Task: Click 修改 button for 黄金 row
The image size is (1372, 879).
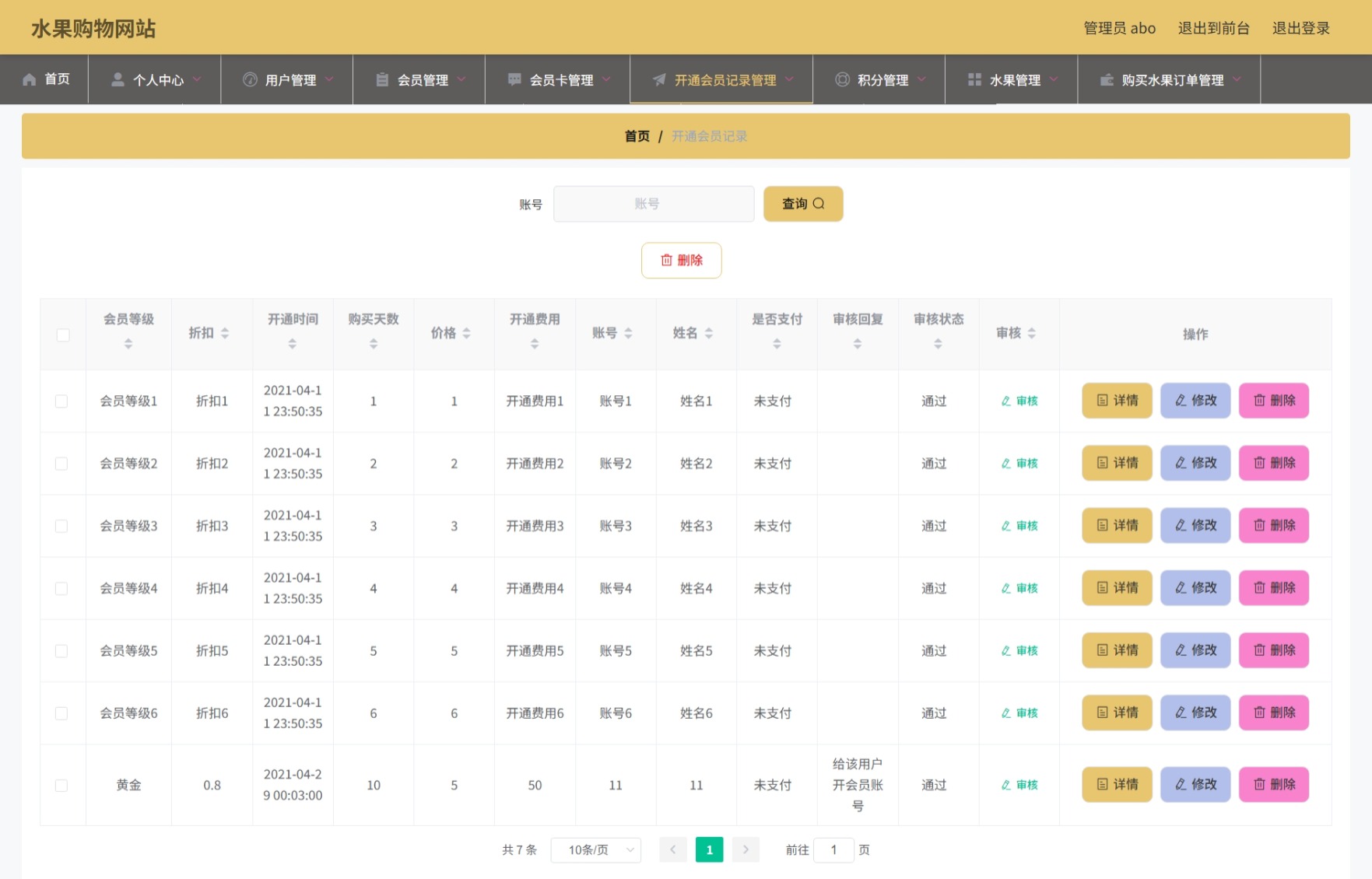Action: click(1195, 784)
